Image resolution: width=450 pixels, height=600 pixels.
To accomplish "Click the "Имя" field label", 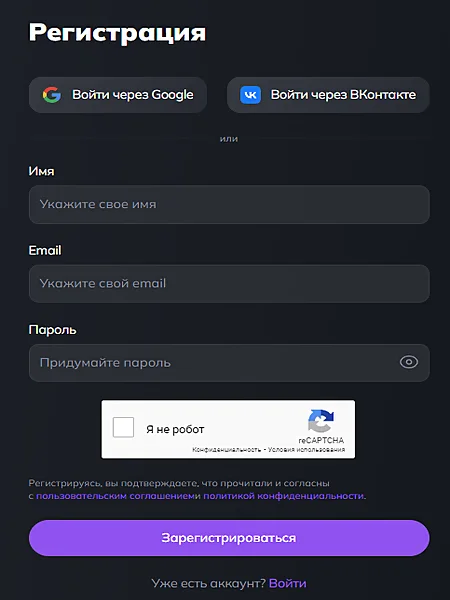I will pyautogui.click(x=41, y=171).
